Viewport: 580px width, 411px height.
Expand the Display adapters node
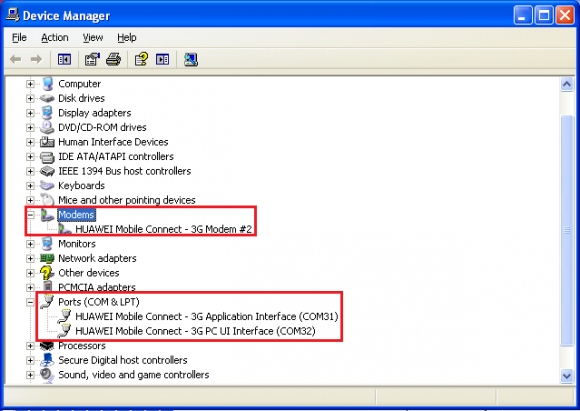pyautogui.click(x=30, y=113)
